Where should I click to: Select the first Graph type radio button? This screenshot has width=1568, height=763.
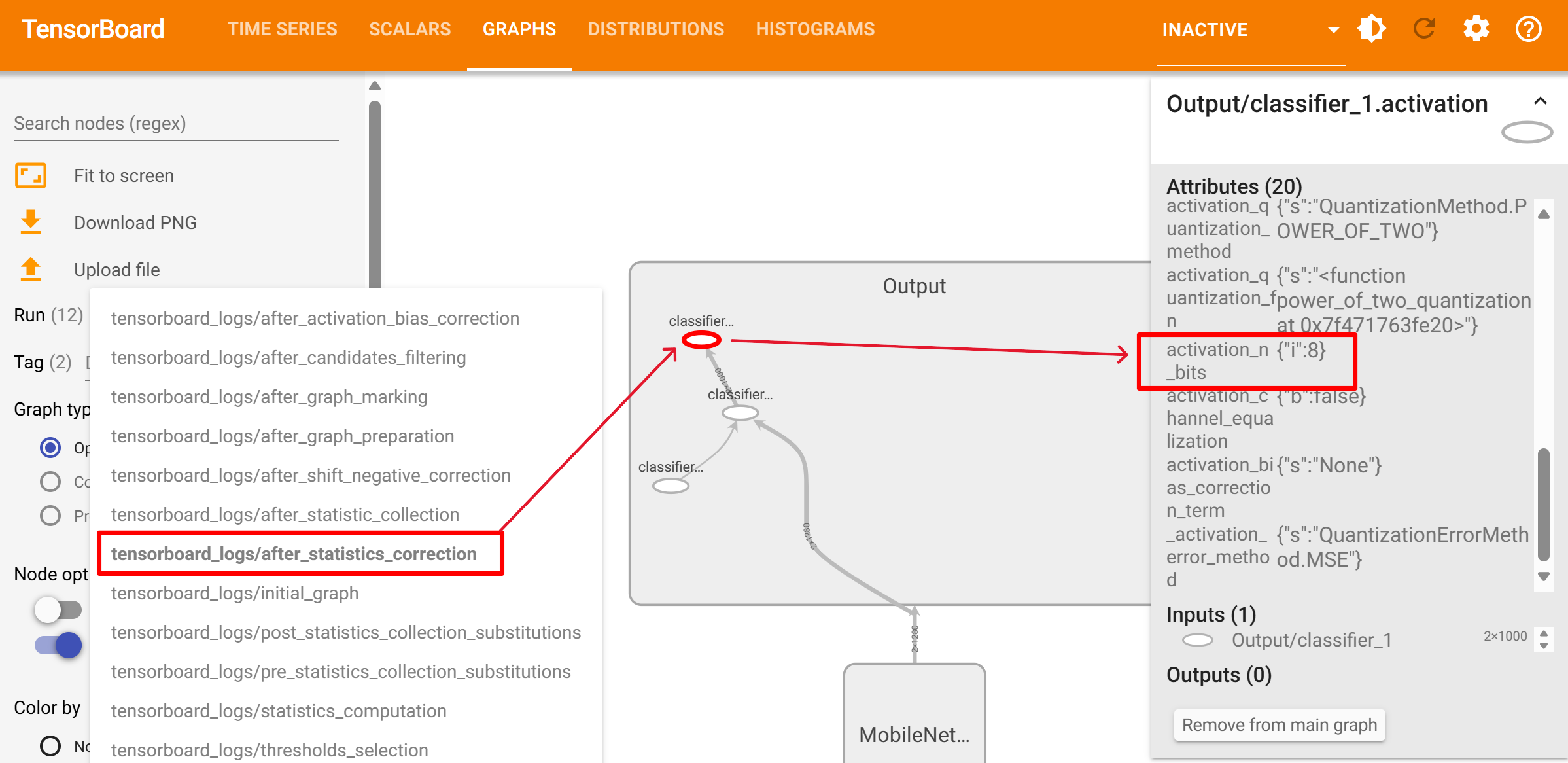50,448
